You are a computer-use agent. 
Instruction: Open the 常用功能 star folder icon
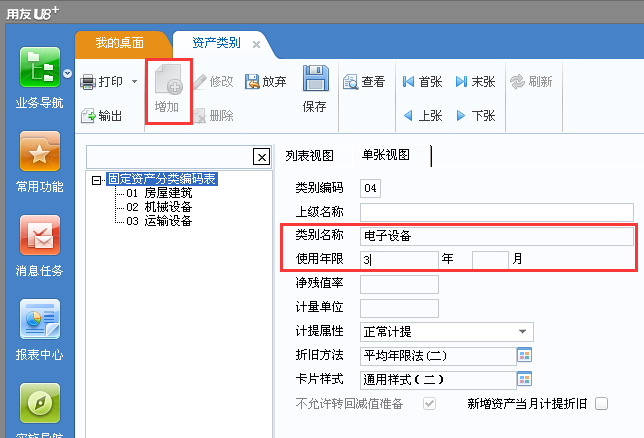coord(40,151)
